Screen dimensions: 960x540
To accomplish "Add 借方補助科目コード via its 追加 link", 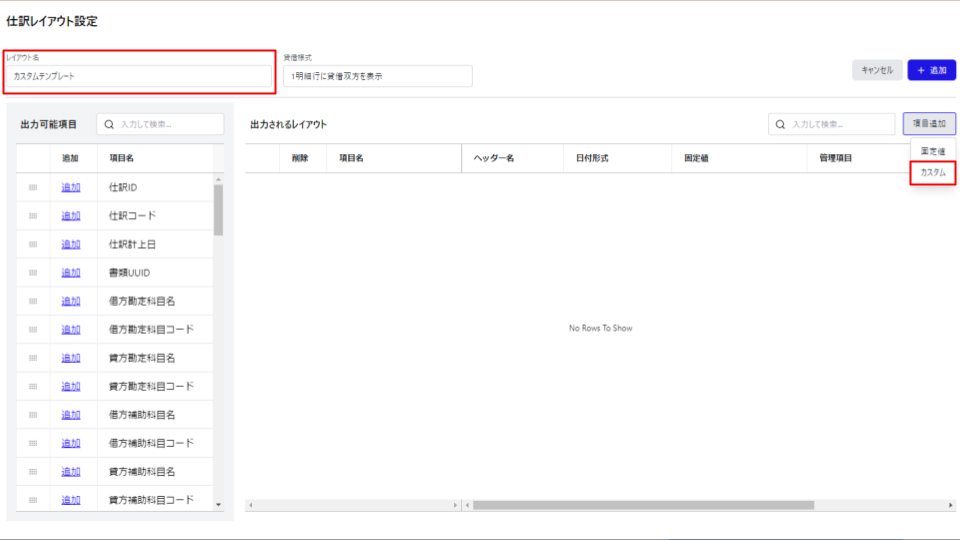I will coord(71,443).
